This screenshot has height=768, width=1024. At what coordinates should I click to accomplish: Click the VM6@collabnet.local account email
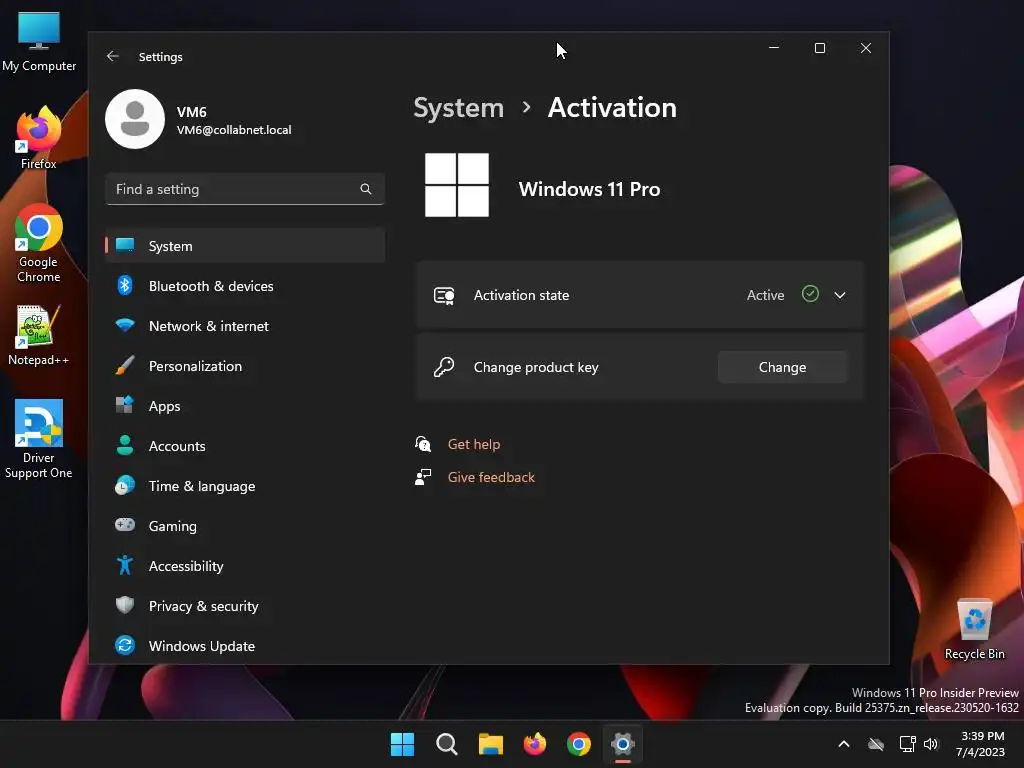[x=234, y=130]
